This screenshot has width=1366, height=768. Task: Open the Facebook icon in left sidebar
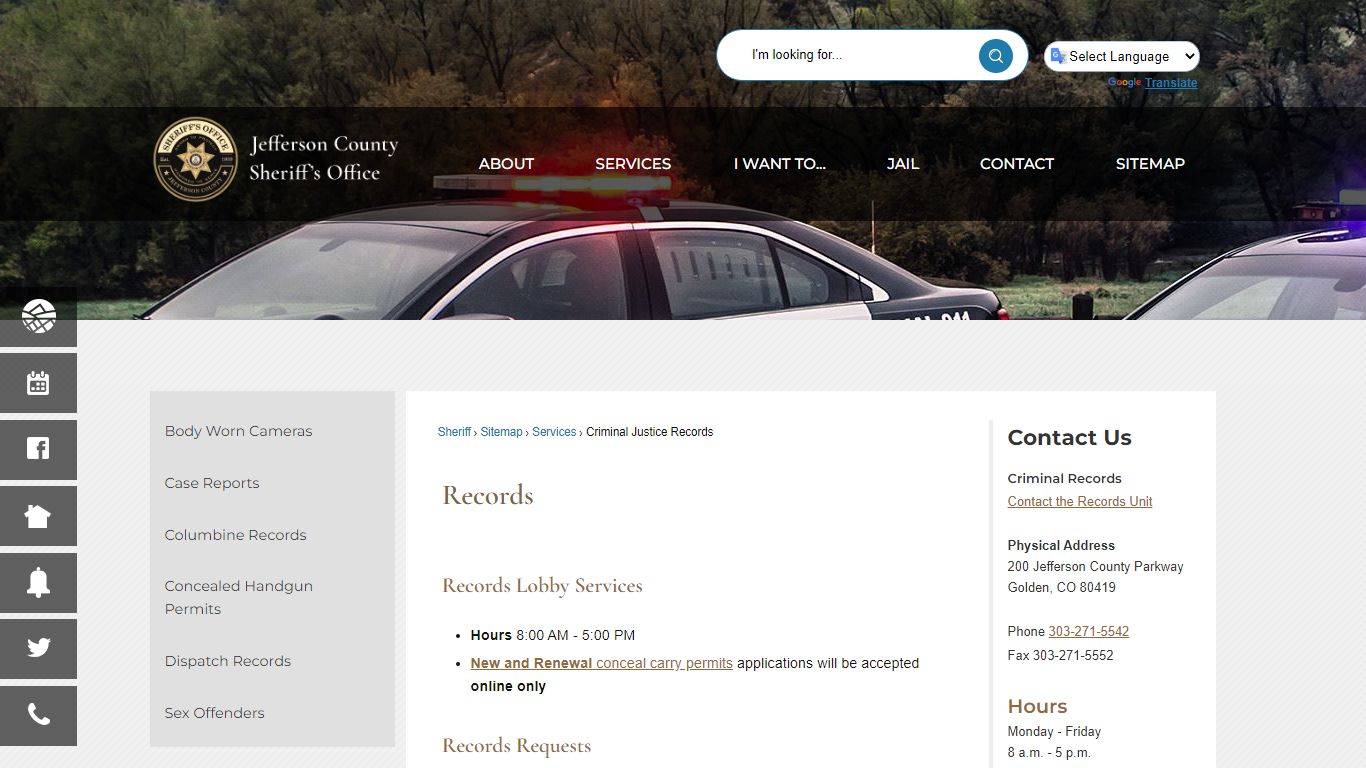38,449
